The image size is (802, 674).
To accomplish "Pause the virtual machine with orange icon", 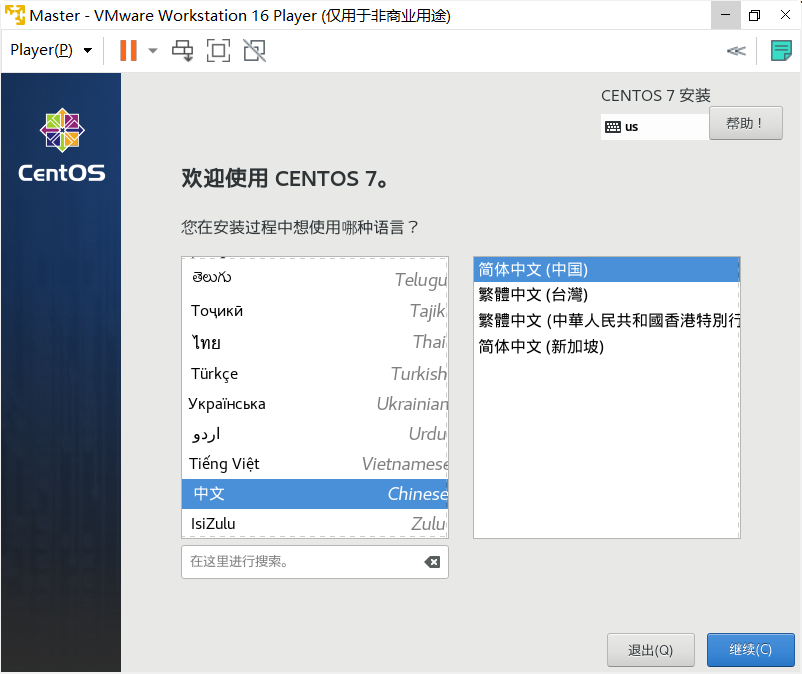I will tap(128, 51).
